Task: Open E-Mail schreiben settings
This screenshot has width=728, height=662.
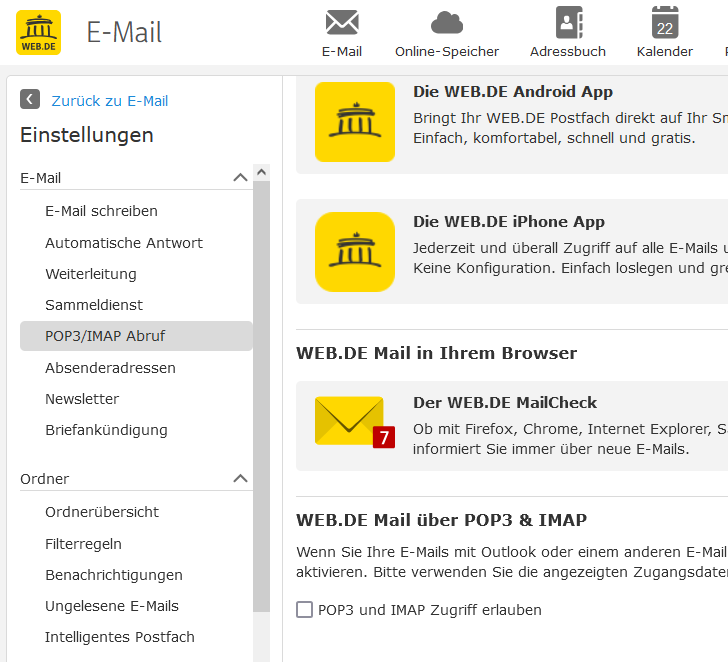Action: [101, 211]
